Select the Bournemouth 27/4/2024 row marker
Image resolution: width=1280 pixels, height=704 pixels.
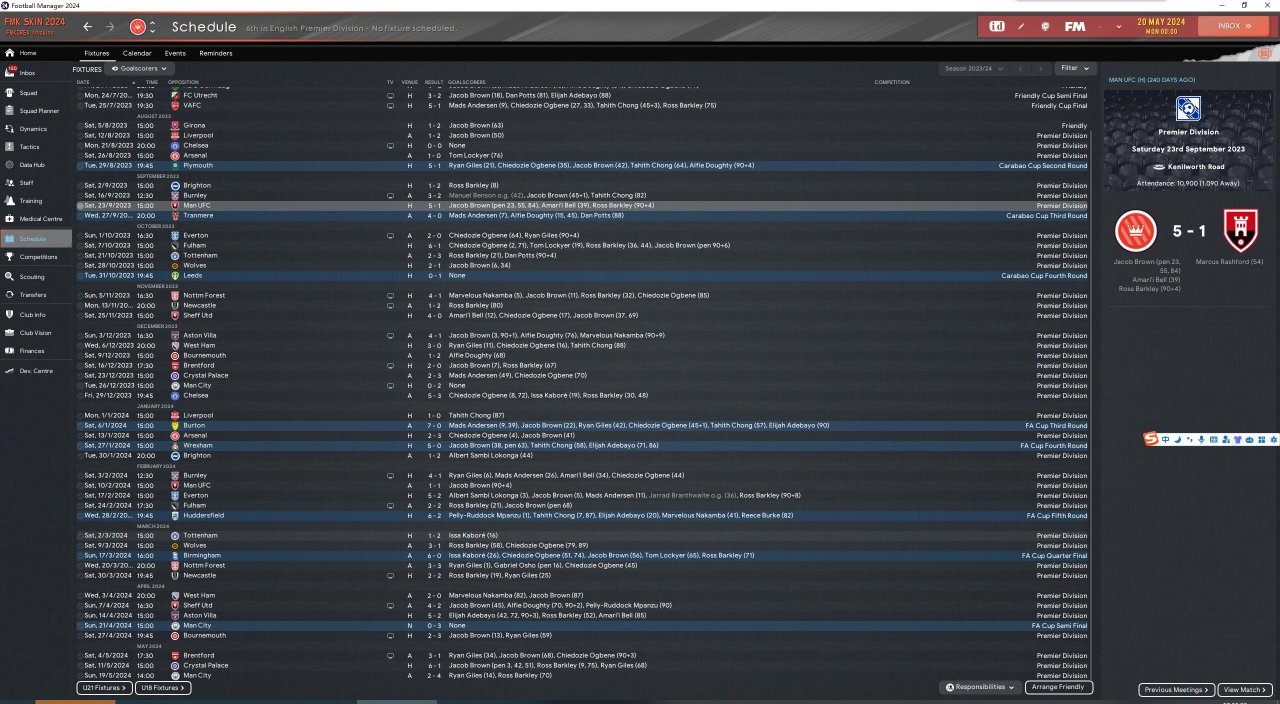coord(80,636)
